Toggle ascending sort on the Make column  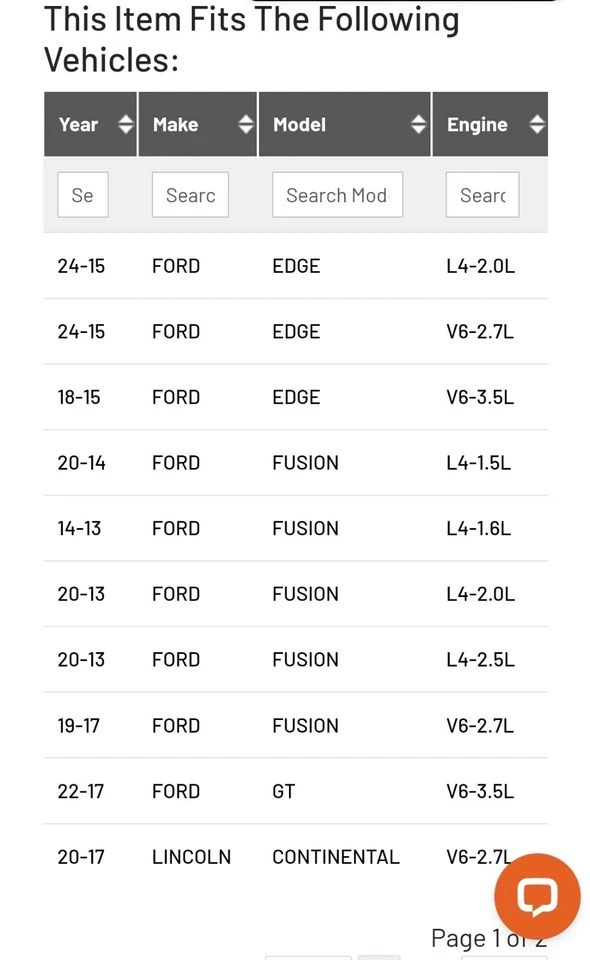tap(245, 119)
